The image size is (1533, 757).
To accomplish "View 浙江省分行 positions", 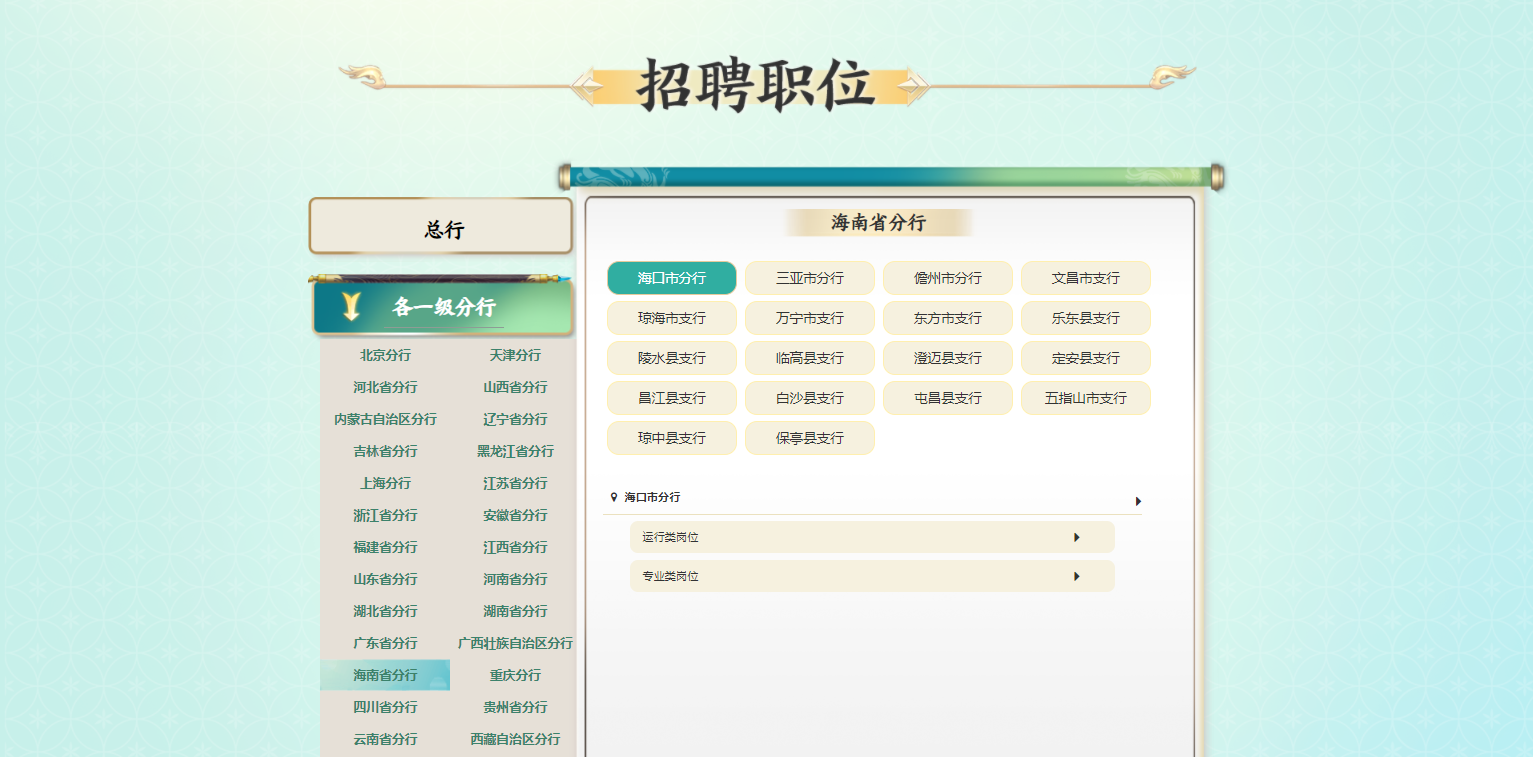I will [385, 515].
